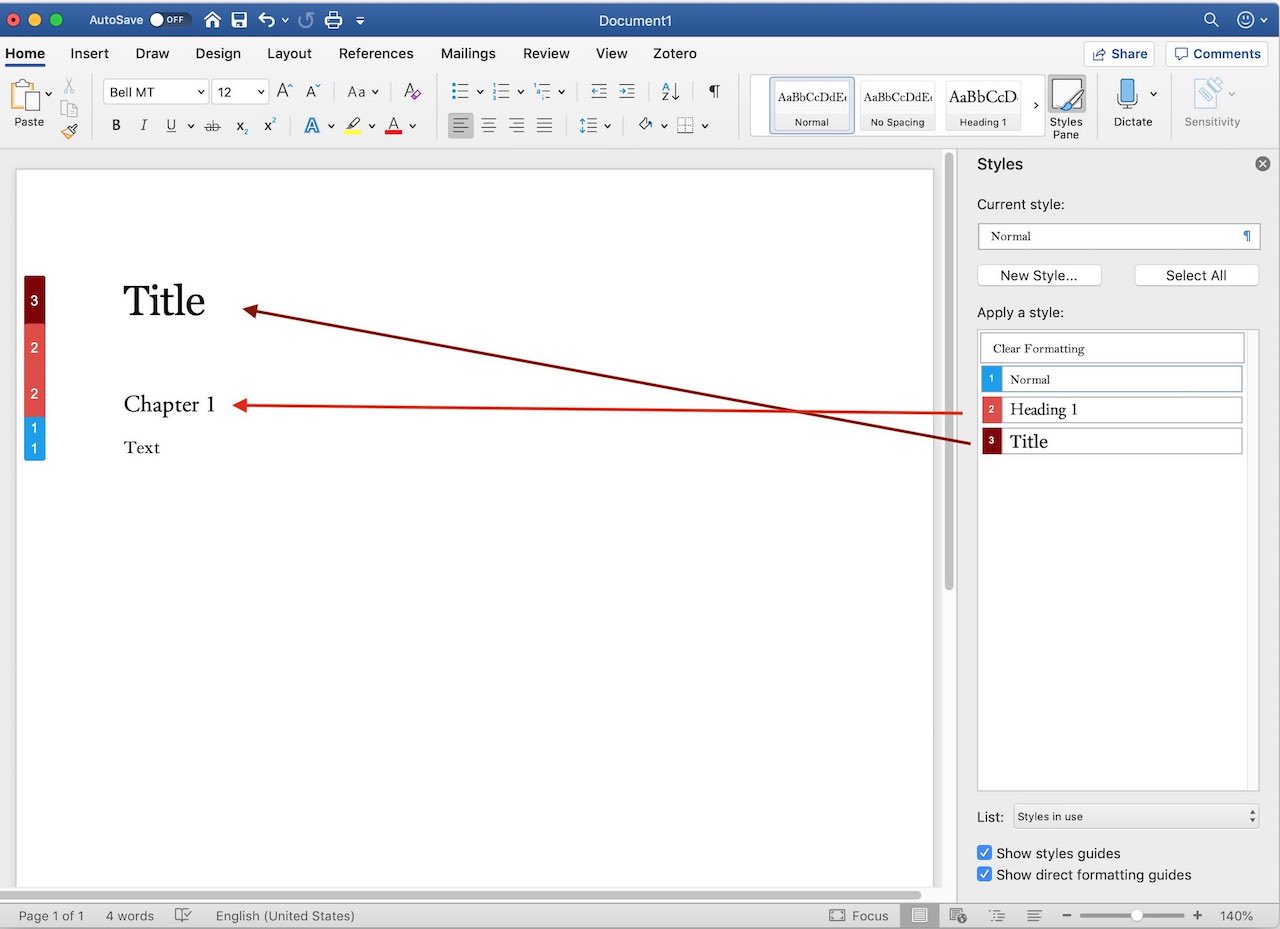Align text to the left
The width and height of the screenshot is (1280, 929).
point(461,125)
